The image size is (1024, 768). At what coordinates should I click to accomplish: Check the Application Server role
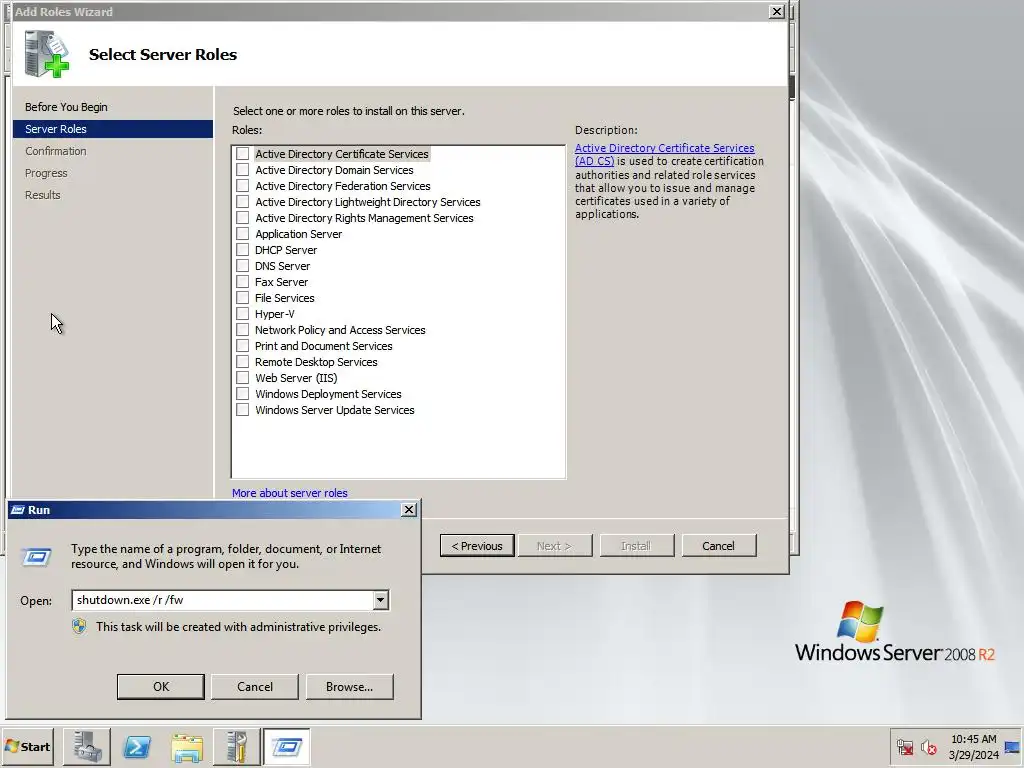click(x=242, y=234)
